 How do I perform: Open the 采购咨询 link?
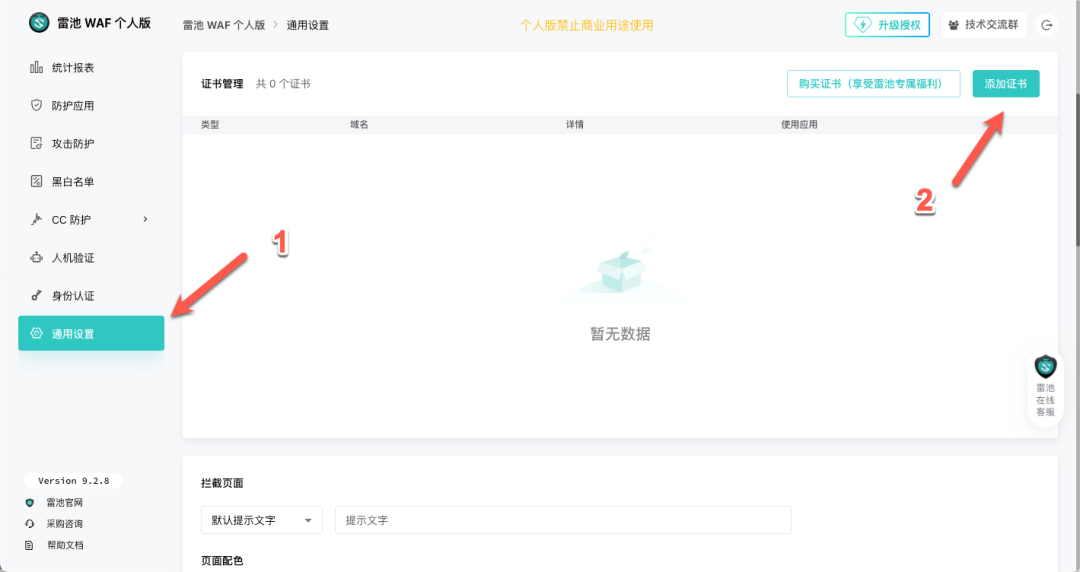65,524
